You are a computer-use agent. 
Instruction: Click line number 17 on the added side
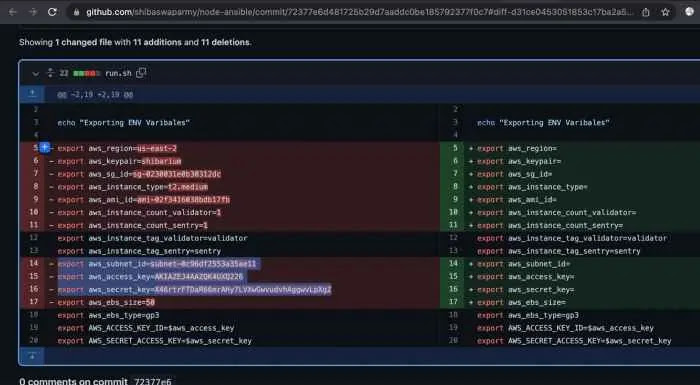click(453, 302)
